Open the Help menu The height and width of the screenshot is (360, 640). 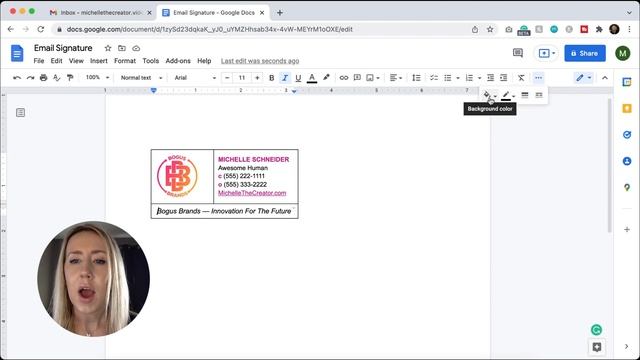point(204,61)
